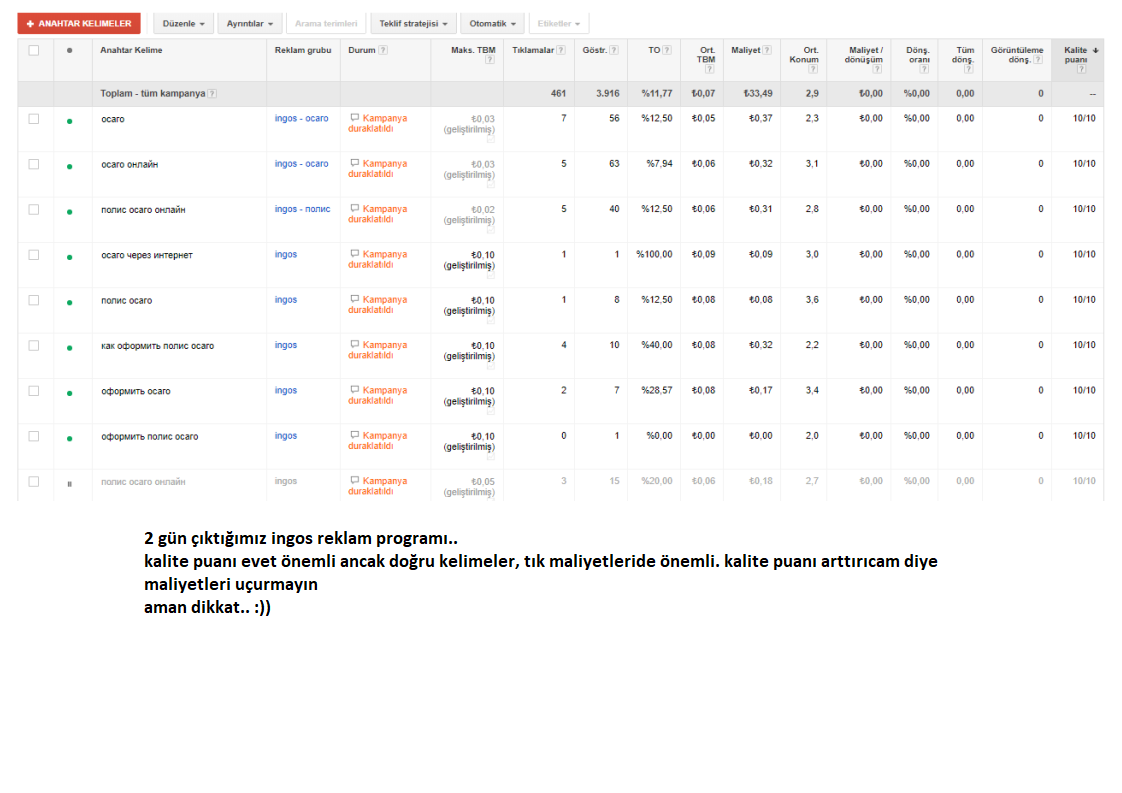Open ad group ingos - осаго in осаго row
This screenshot has width=1122, height=793.
pos(301,118)
